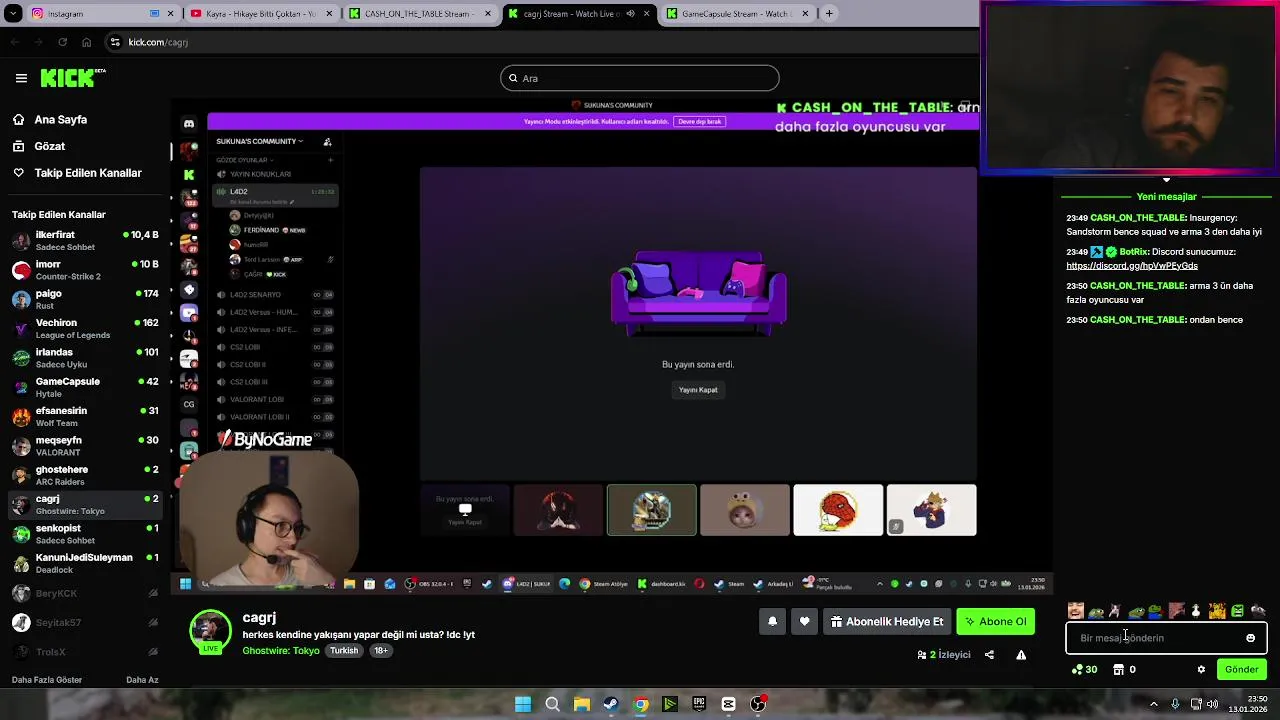This screenshot has height=720, width=1280.
Task: Toggle notification bell for cagrj
Action: 772,622
